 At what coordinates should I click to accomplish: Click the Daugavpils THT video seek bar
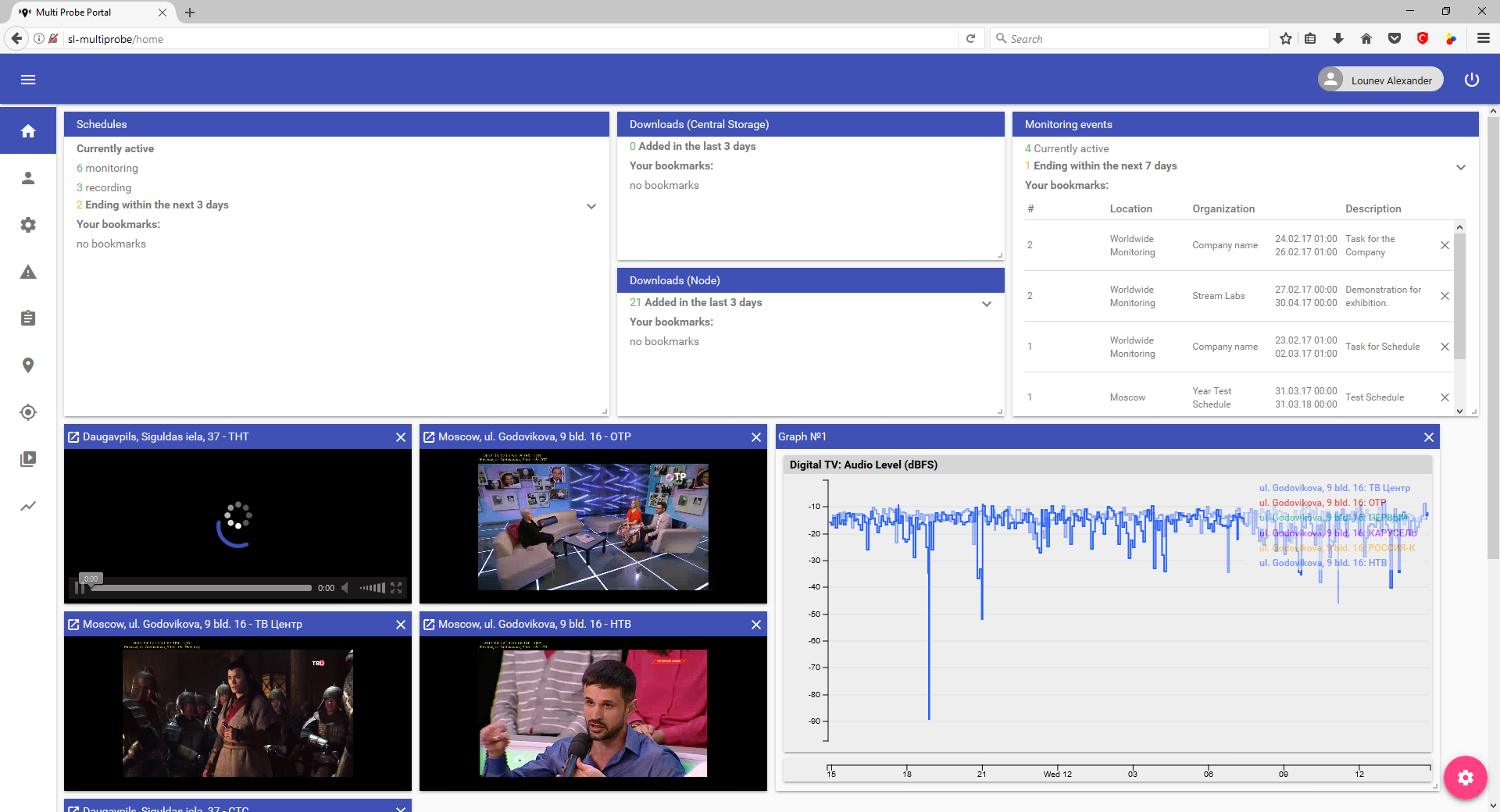tap(202, 588)
